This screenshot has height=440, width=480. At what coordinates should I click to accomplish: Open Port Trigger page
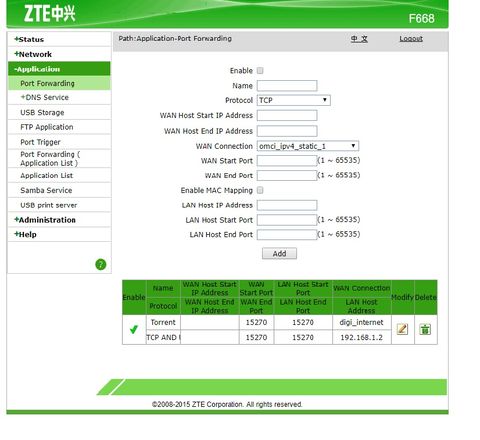40,142
